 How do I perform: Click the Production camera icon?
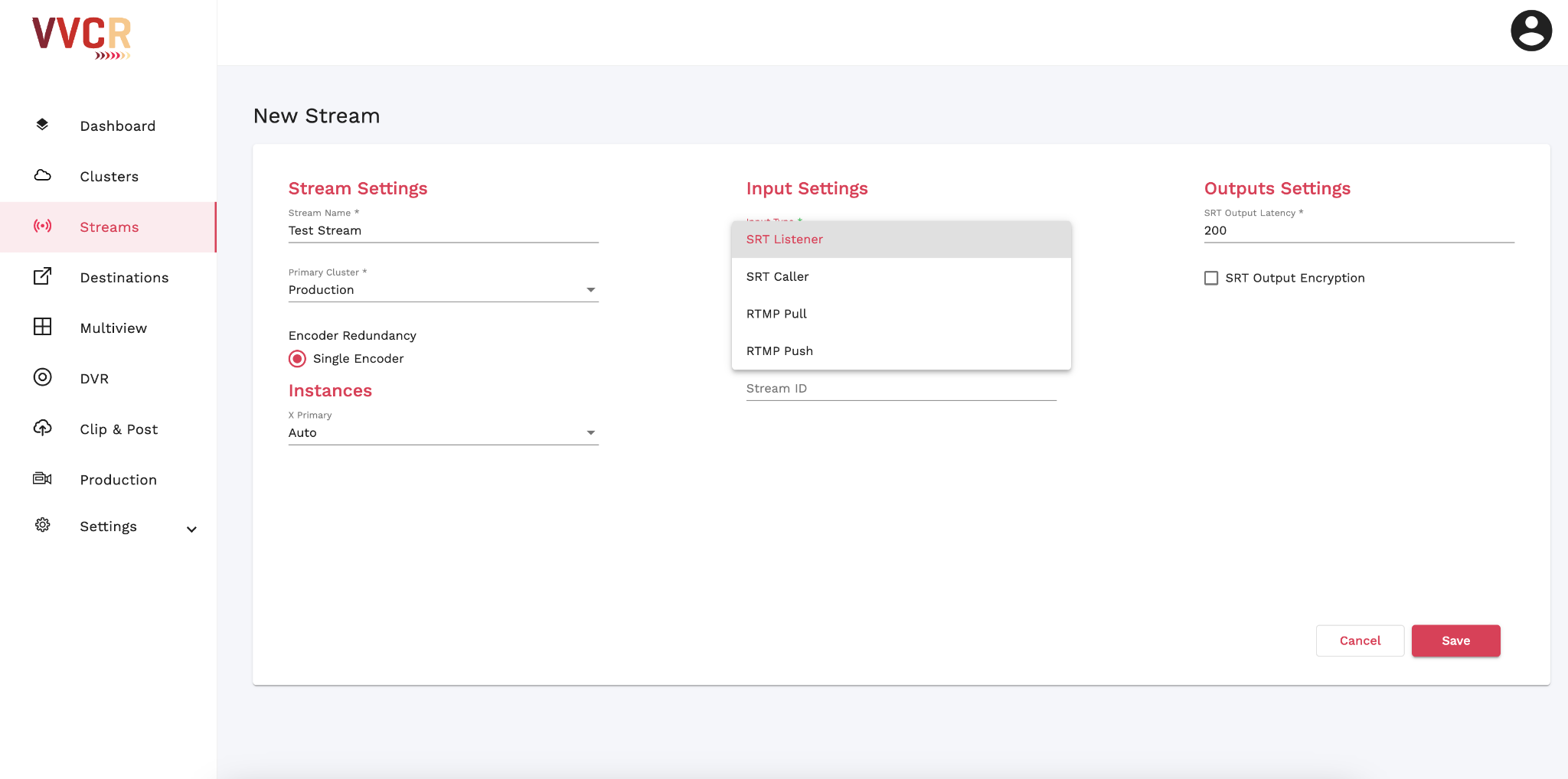coord(42,479)
